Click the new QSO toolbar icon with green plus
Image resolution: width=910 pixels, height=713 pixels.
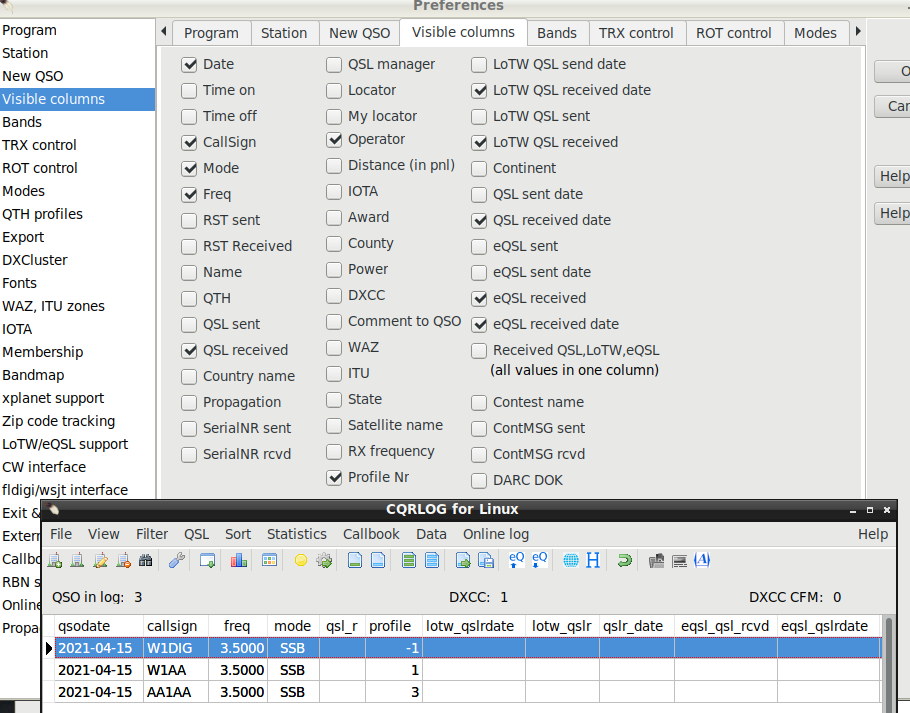click(x=55, y=560)
